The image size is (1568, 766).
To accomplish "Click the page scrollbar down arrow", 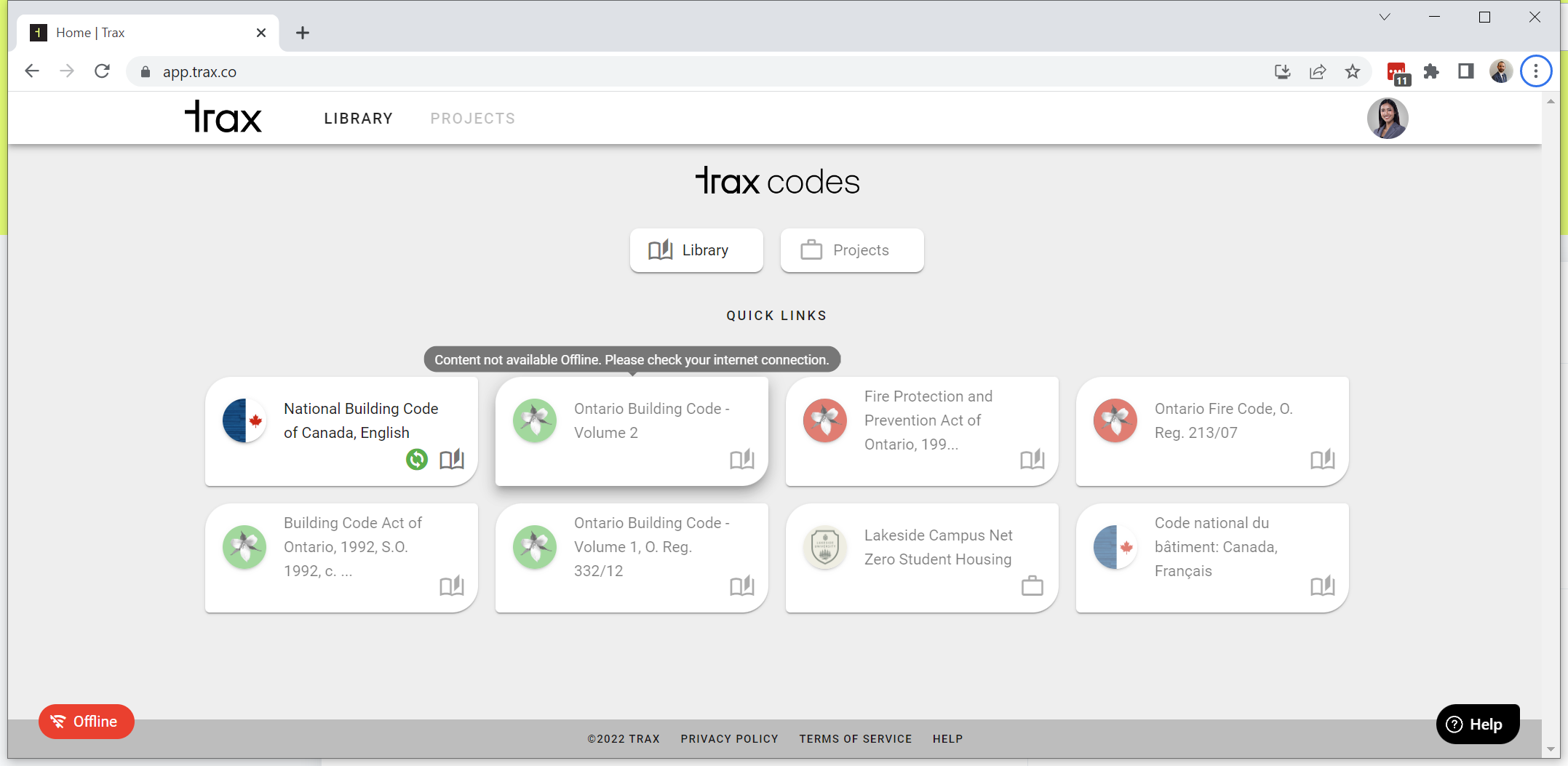I will 1551,749.
